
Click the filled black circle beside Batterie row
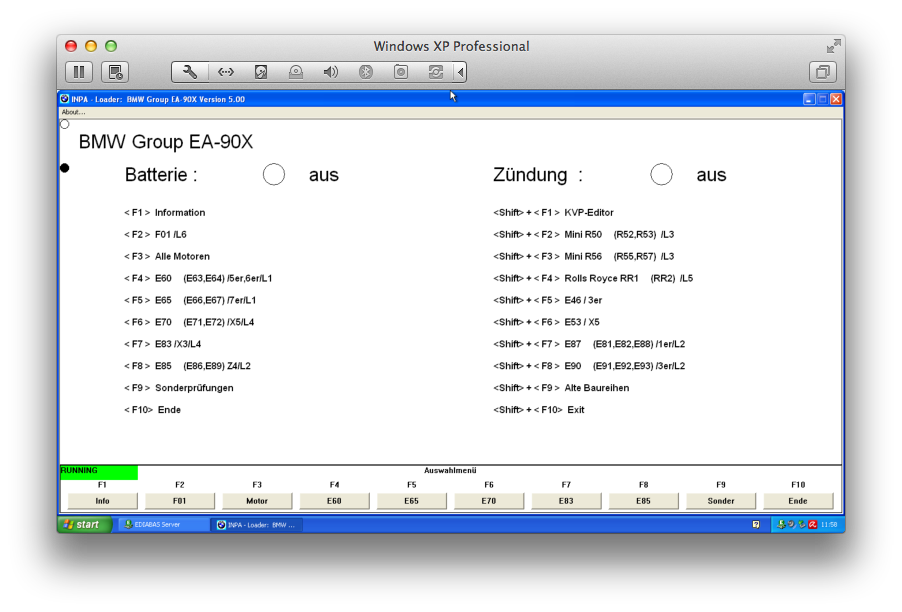coord(64,168)
